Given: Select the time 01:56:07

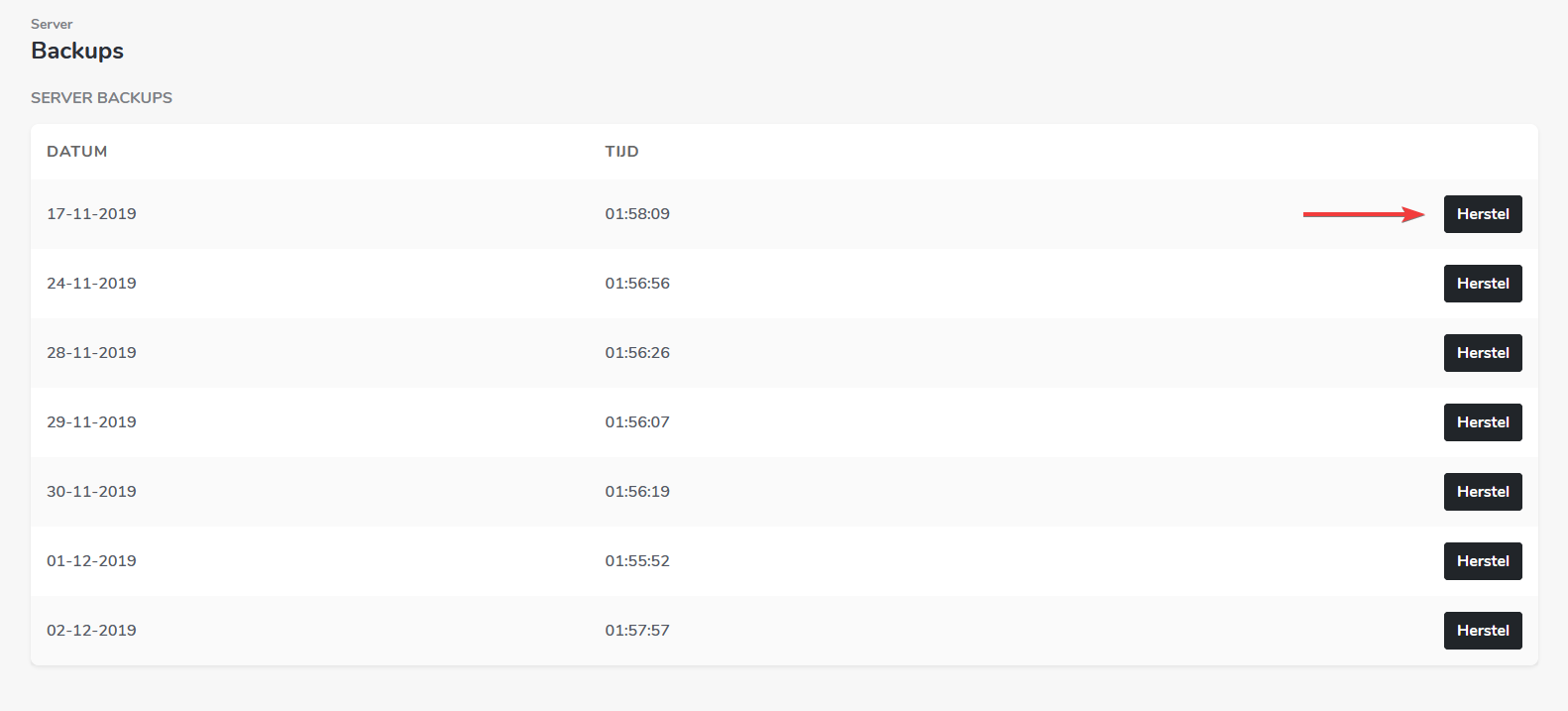Looking at the screenshot, I should tap(637, 422).
